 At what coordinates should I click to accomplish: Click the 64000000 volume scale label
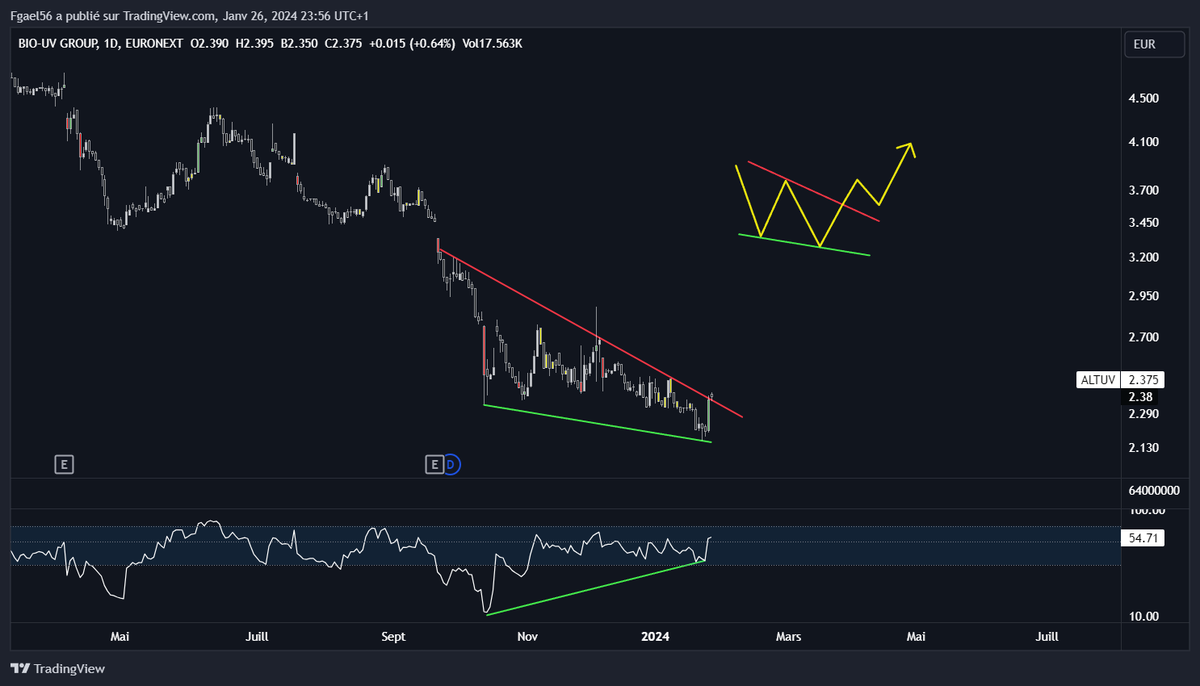pos(1152,490)
